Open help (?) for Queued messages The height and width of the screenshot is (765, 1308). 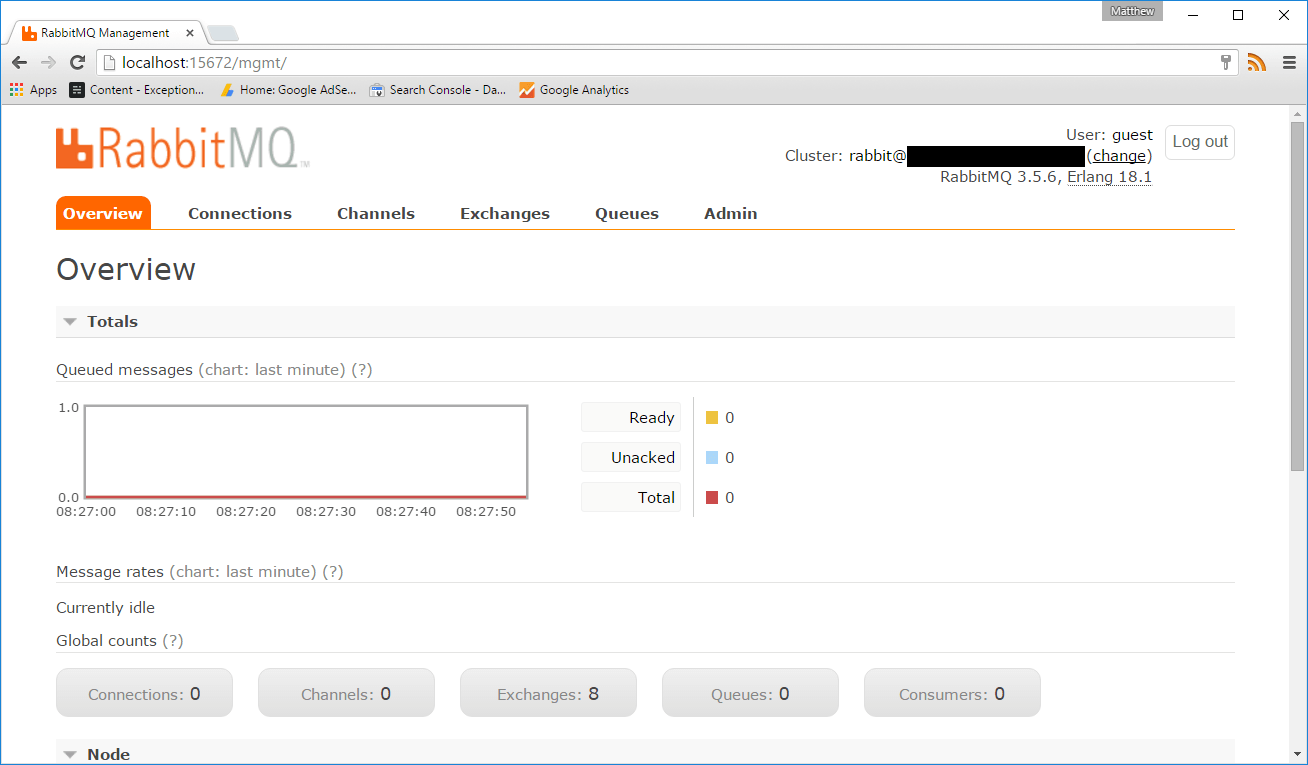[x=362, y=370]
